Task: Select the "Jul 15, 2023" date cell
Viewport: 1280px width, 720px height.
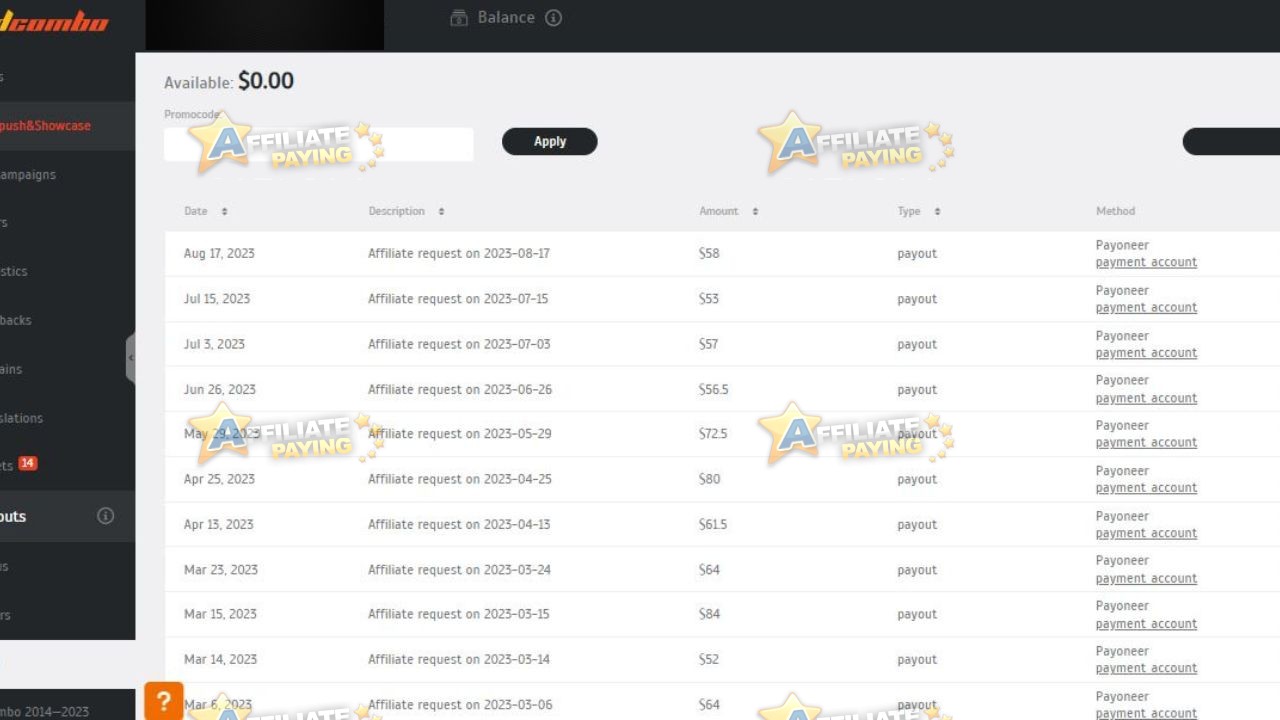Action: coord(217,299)
